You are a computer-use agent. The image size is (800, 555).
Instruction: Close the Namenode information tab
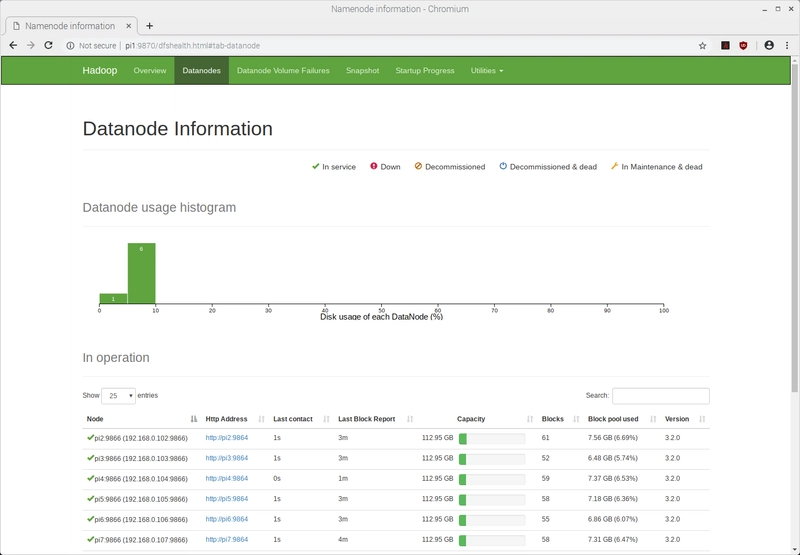pyautogui.click(x=129, y=26)
